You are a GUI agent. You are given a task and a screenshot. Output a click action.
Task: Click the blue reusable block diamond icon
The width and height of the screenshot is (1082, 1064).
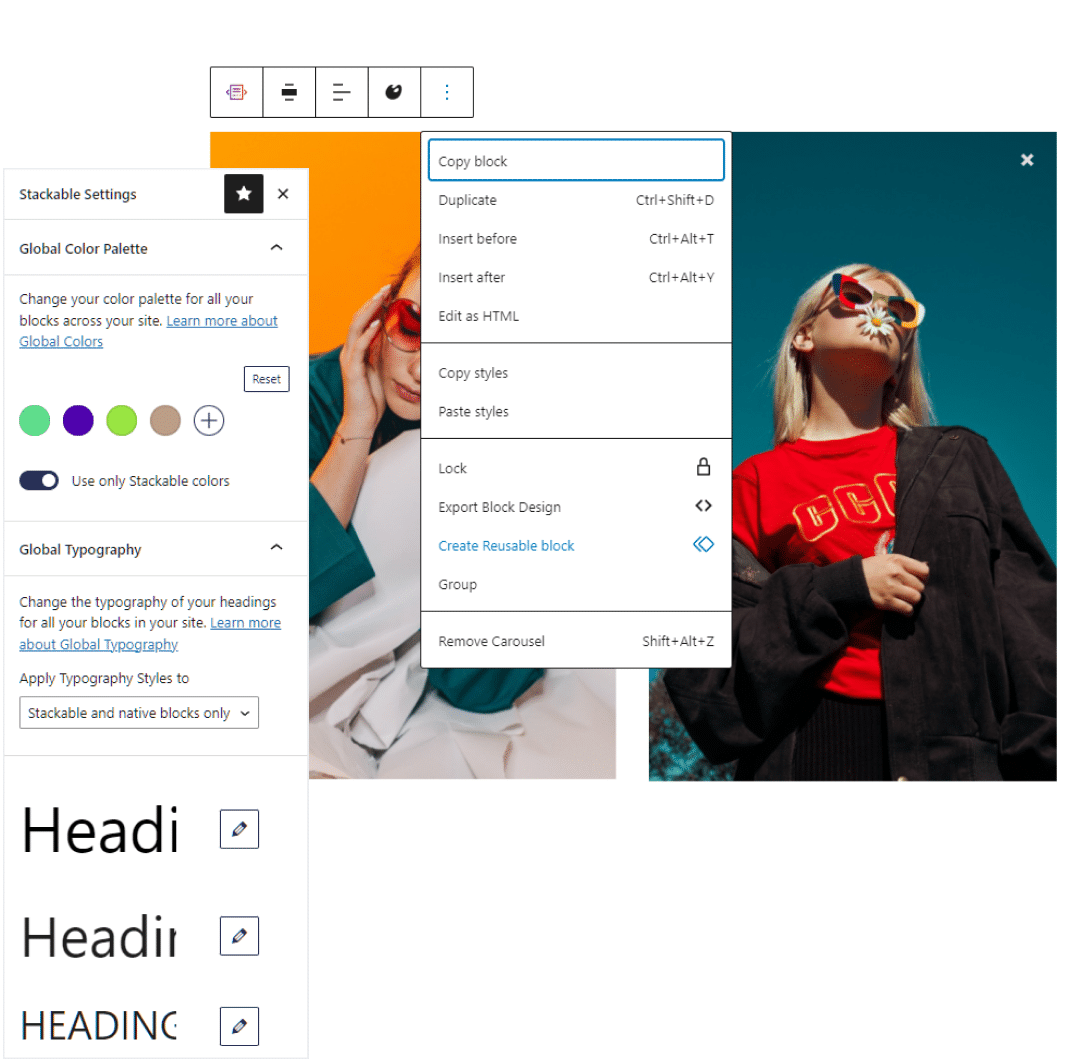703,544
